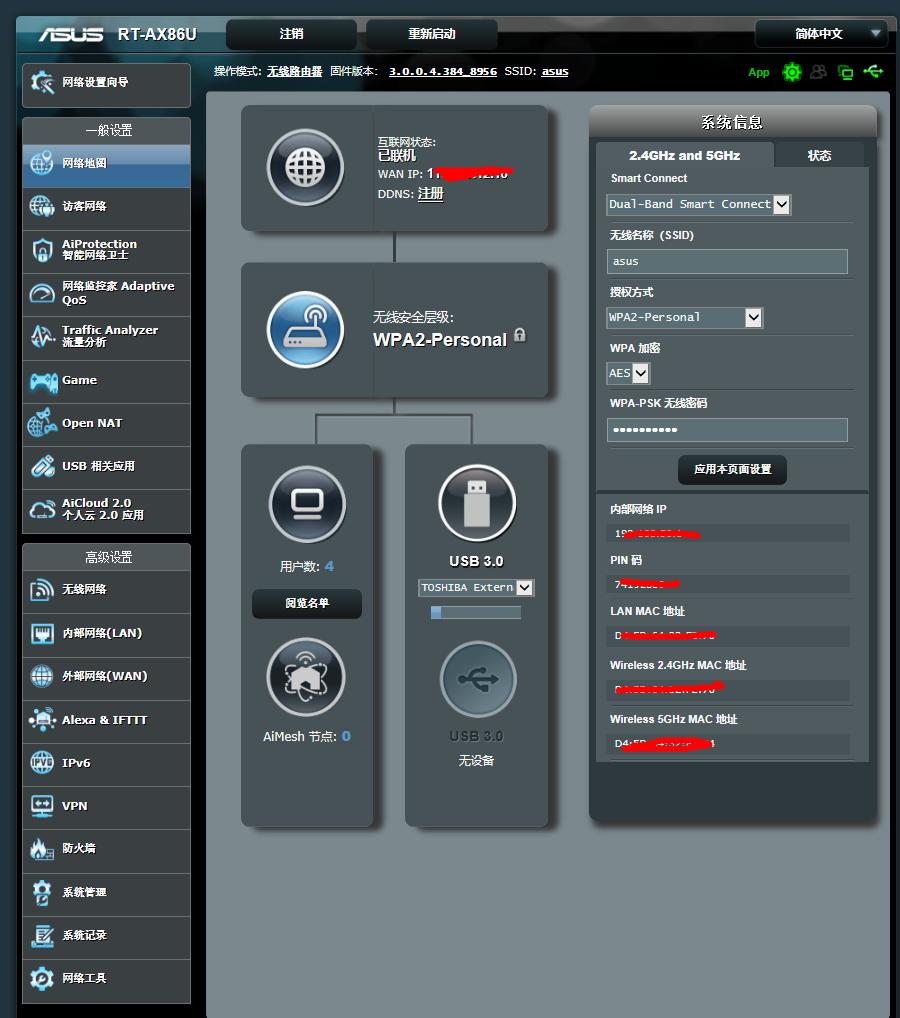
Task: Click the 应用本页面设置 button
Action: (x=732, y=469)
